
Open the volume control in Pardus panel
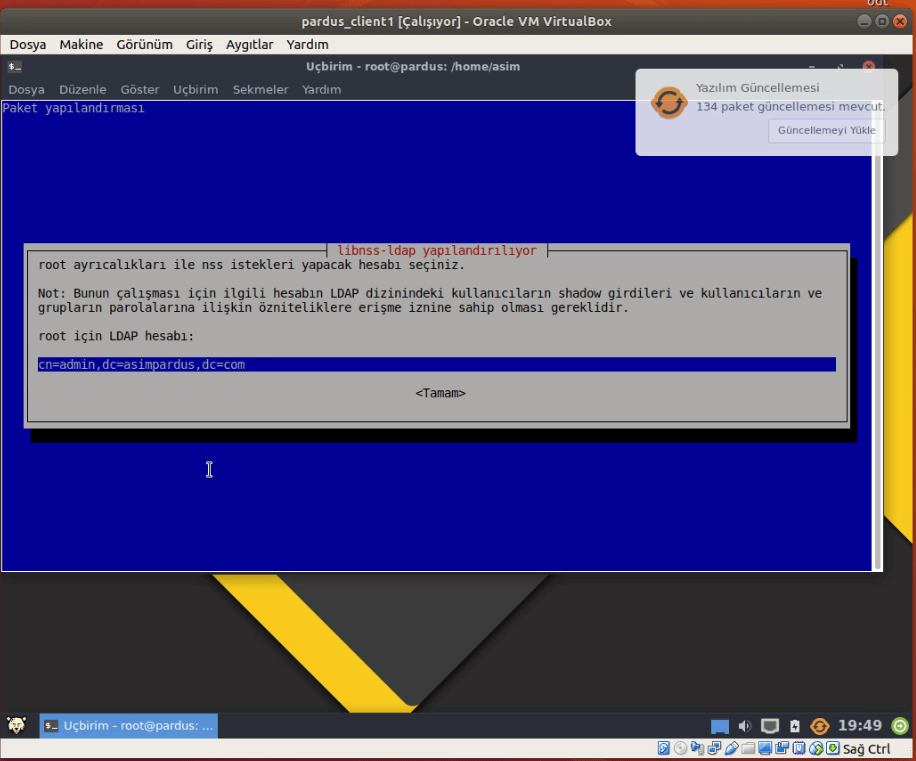[x=745, y=726]
